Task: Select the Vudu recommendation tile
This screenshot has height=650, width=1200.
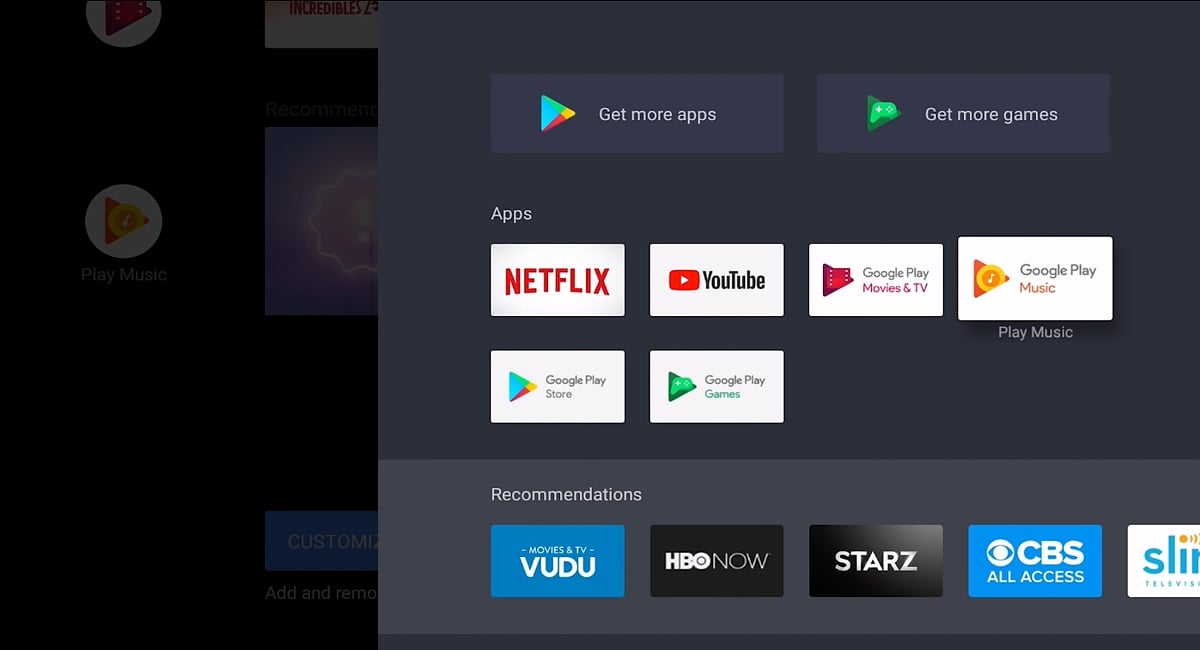Action: pos(557,561)
